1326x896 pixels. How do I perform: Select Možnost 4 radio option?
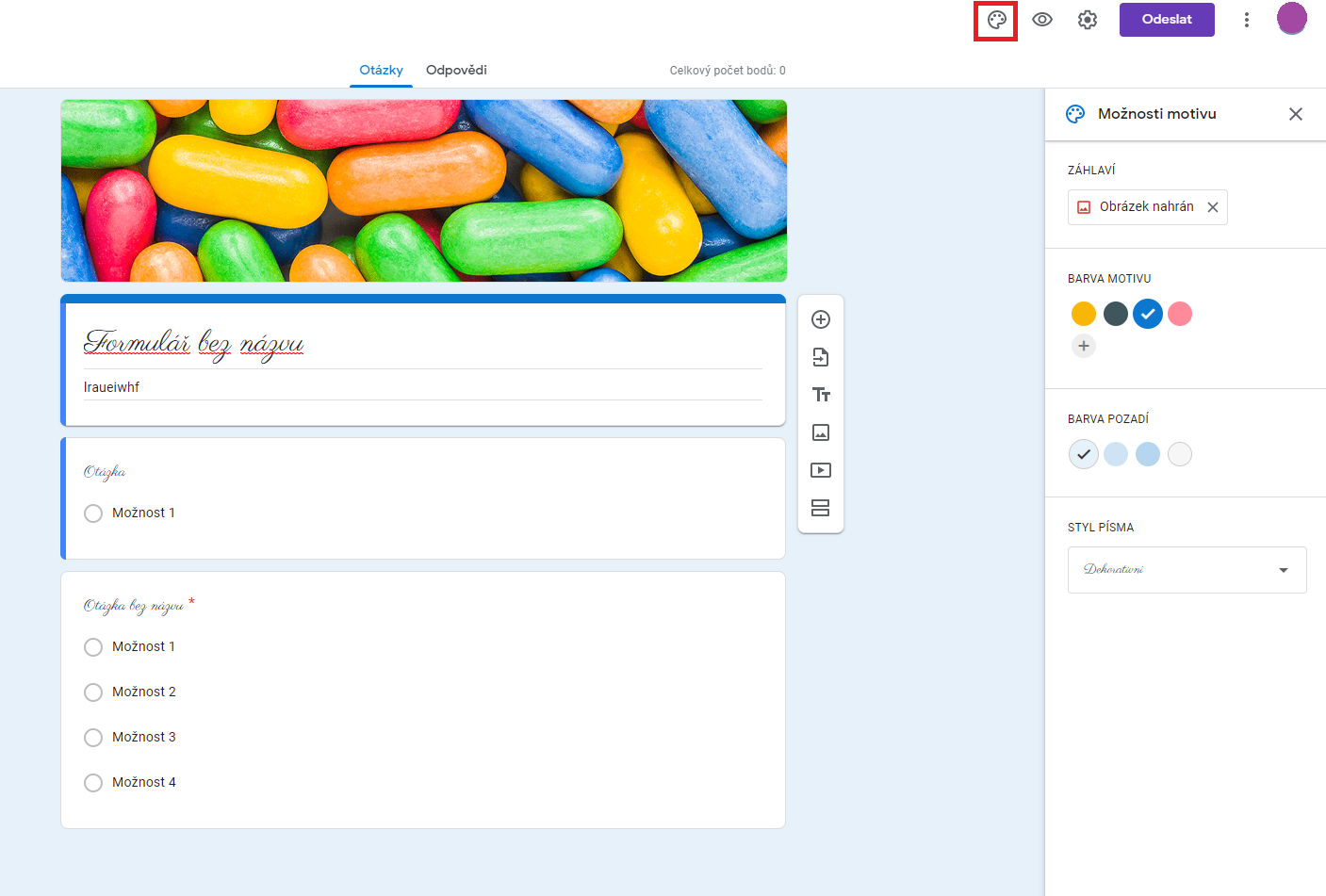93,783
